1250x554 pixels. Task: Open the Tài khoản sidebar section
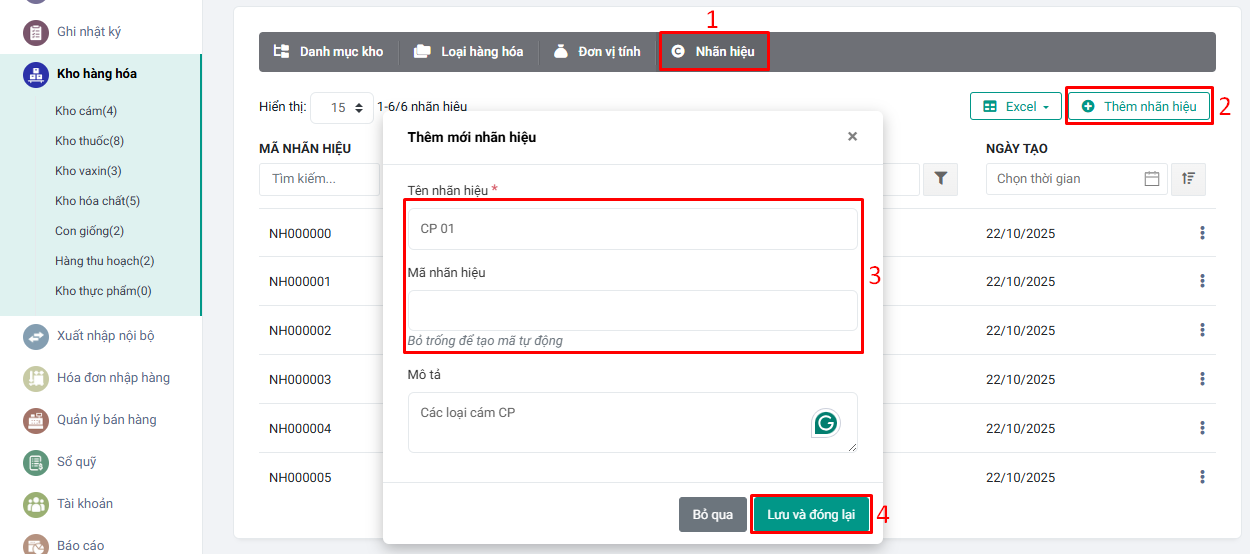tap(84, 504)
